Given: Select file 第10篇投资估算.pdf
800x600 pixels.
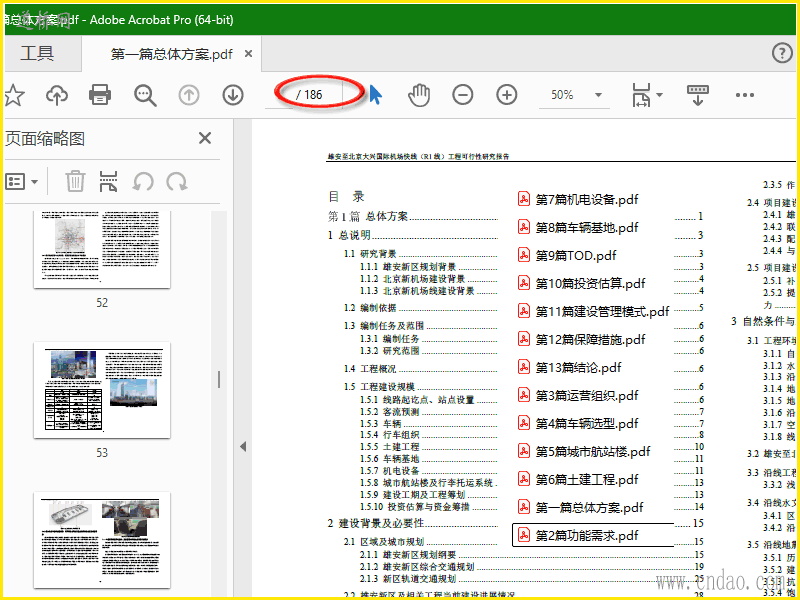Looking at the screenshot, I should click(582, 283).
